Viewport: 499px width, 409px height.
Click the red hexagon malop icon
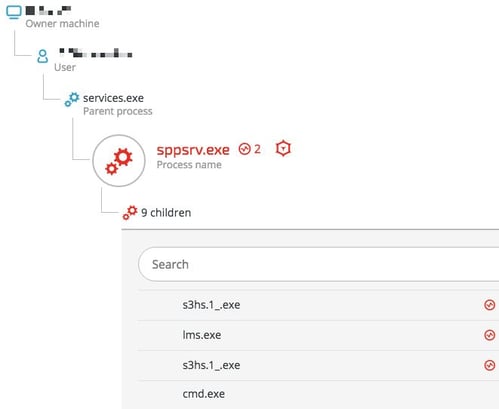point(283,148)
